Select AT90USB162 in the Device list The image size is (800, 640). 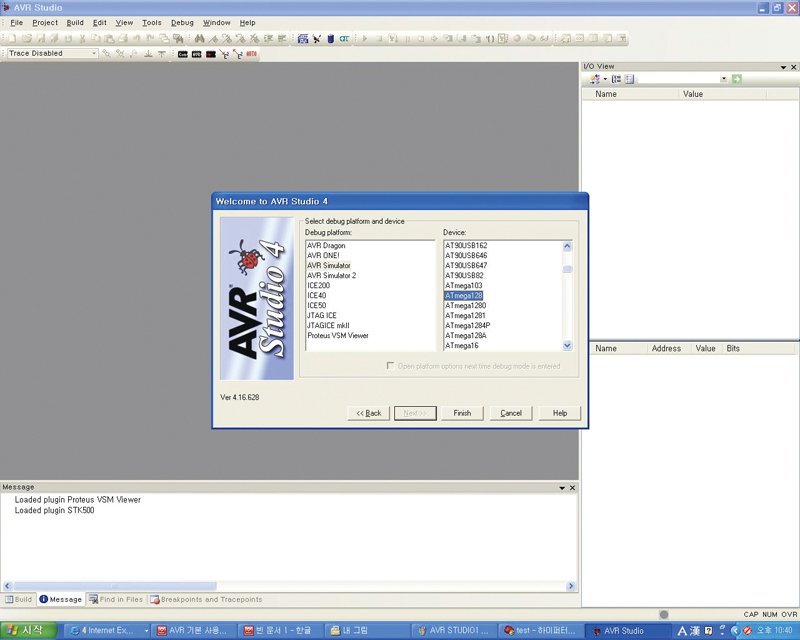tap(466, 245)
